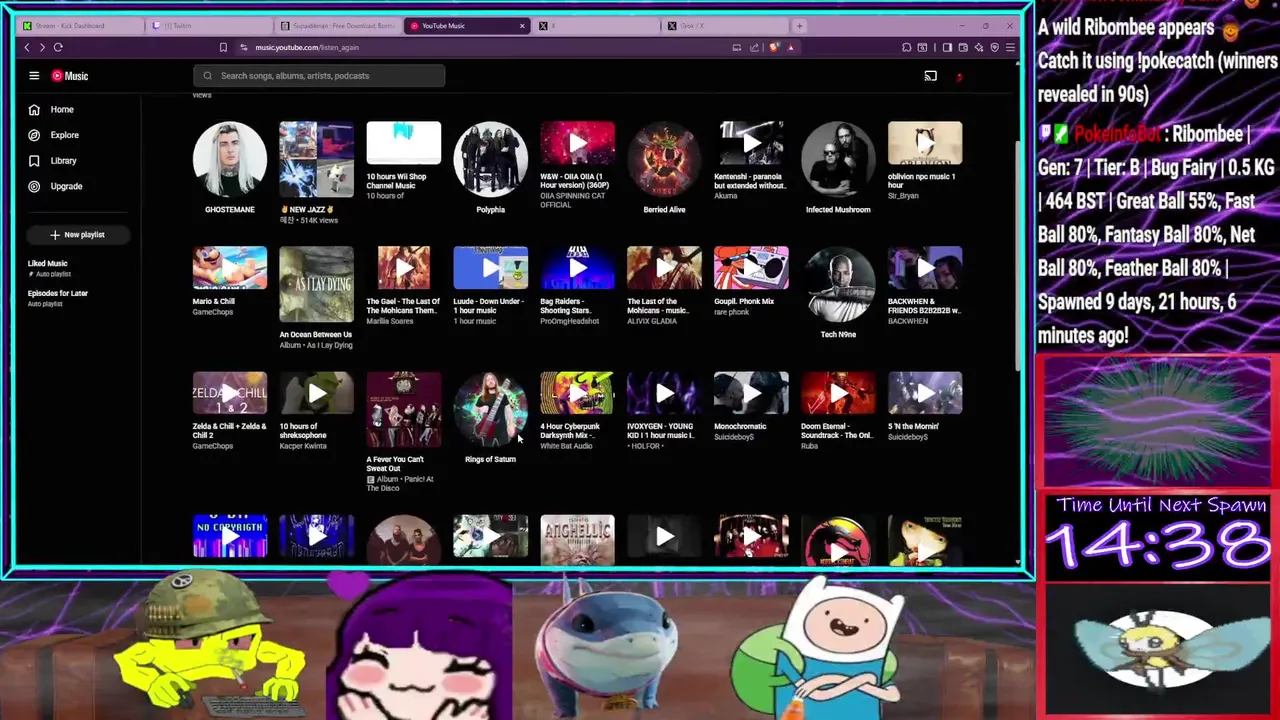This screenshot has height=720, width=1280.
Task: Open a new browser tab
Action: (x=799, y=25)
